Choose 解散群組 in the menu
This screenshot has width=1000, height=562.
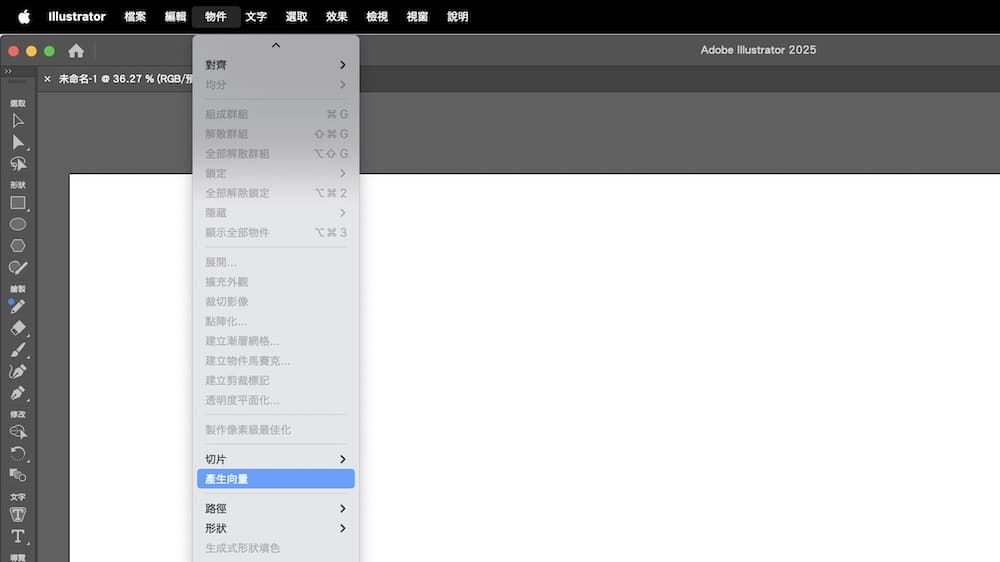276,134
